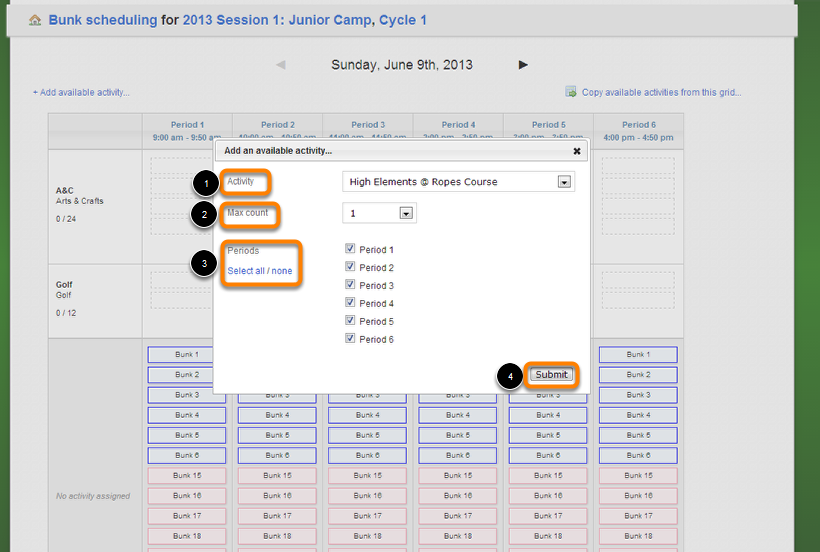This screenshot has height=552, width=820.
Task: Advance to next day with right arrow
Action: 523,65
